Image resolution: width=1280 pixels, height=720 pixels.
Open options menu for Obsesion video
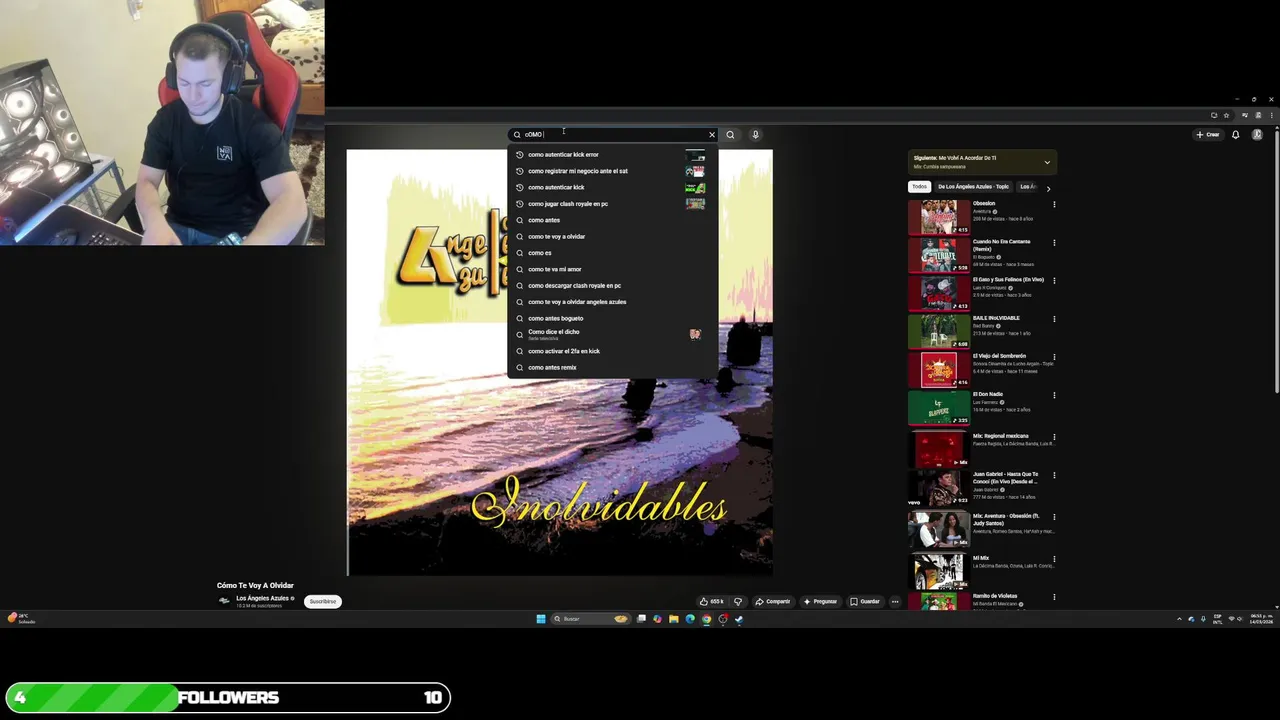click(1054, 205)
